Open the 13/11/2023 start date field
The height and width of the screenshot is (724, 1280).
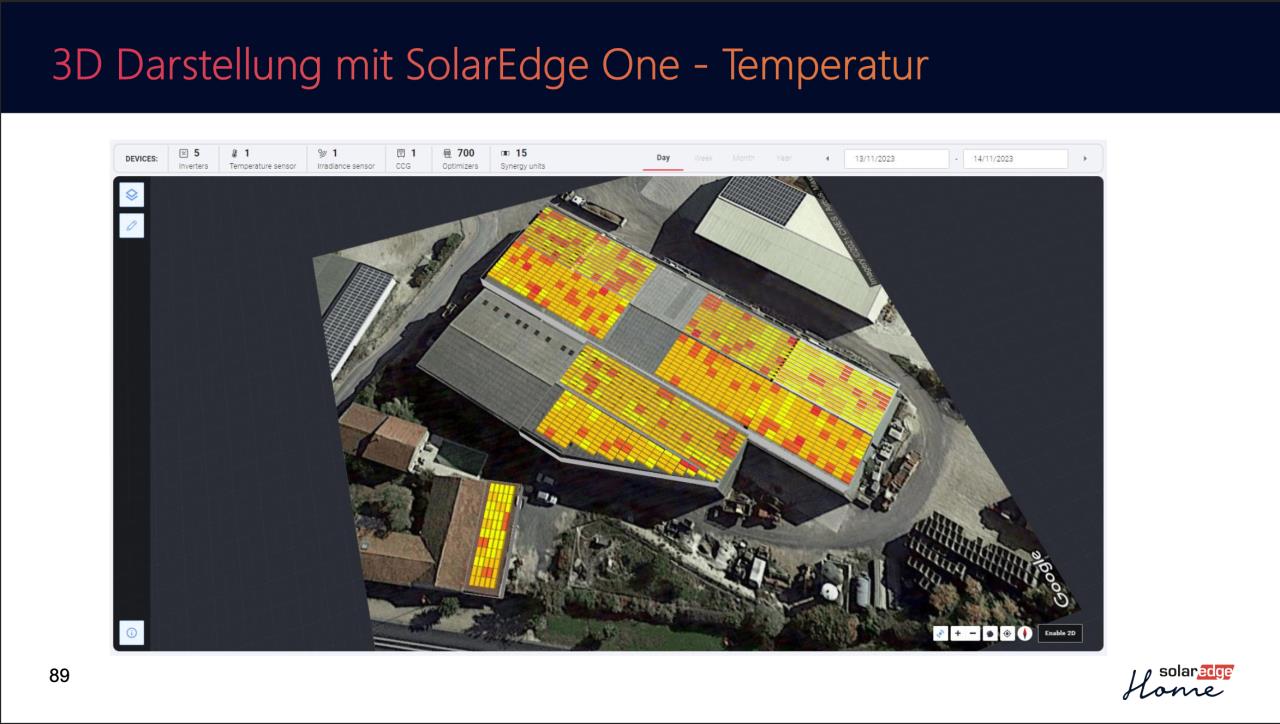[896, 159]
